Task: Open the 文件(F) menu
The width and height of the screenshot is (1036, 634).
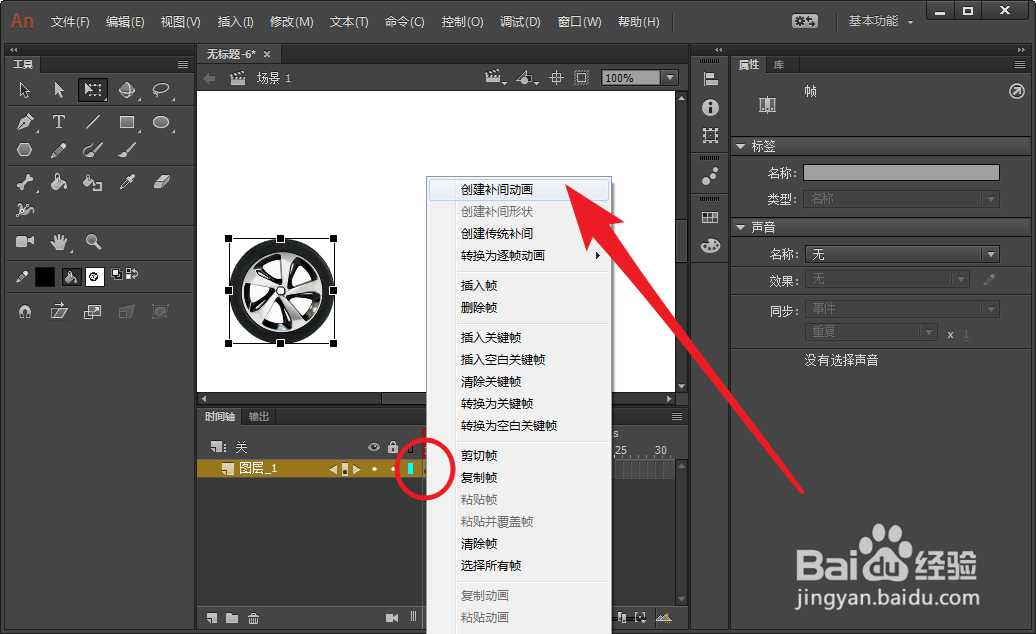Action: [x=70, y=22]
